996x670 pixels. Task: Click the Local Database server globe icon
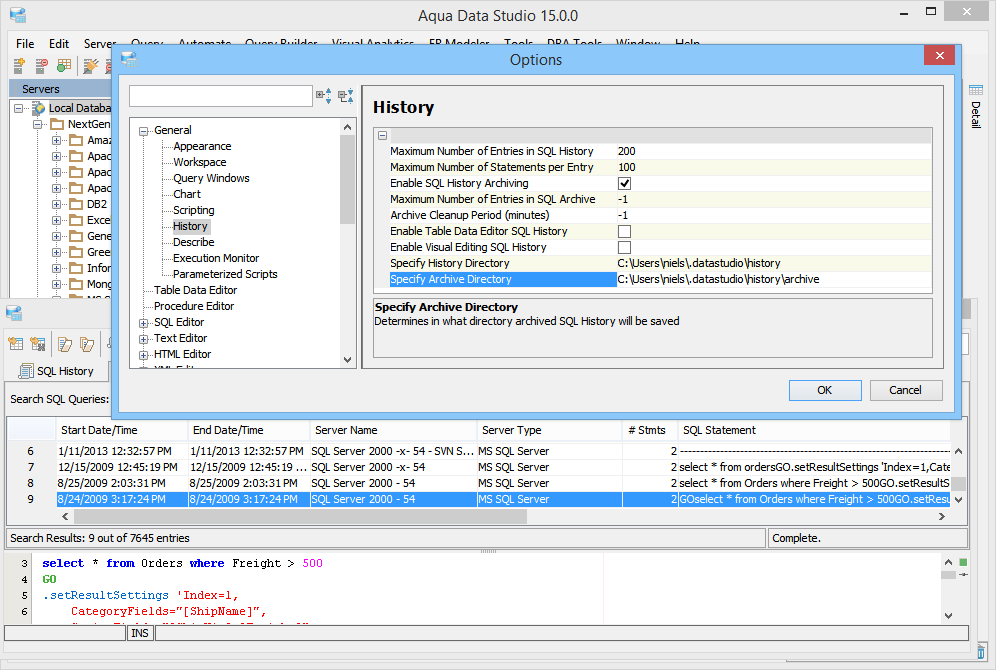point(39,108)
